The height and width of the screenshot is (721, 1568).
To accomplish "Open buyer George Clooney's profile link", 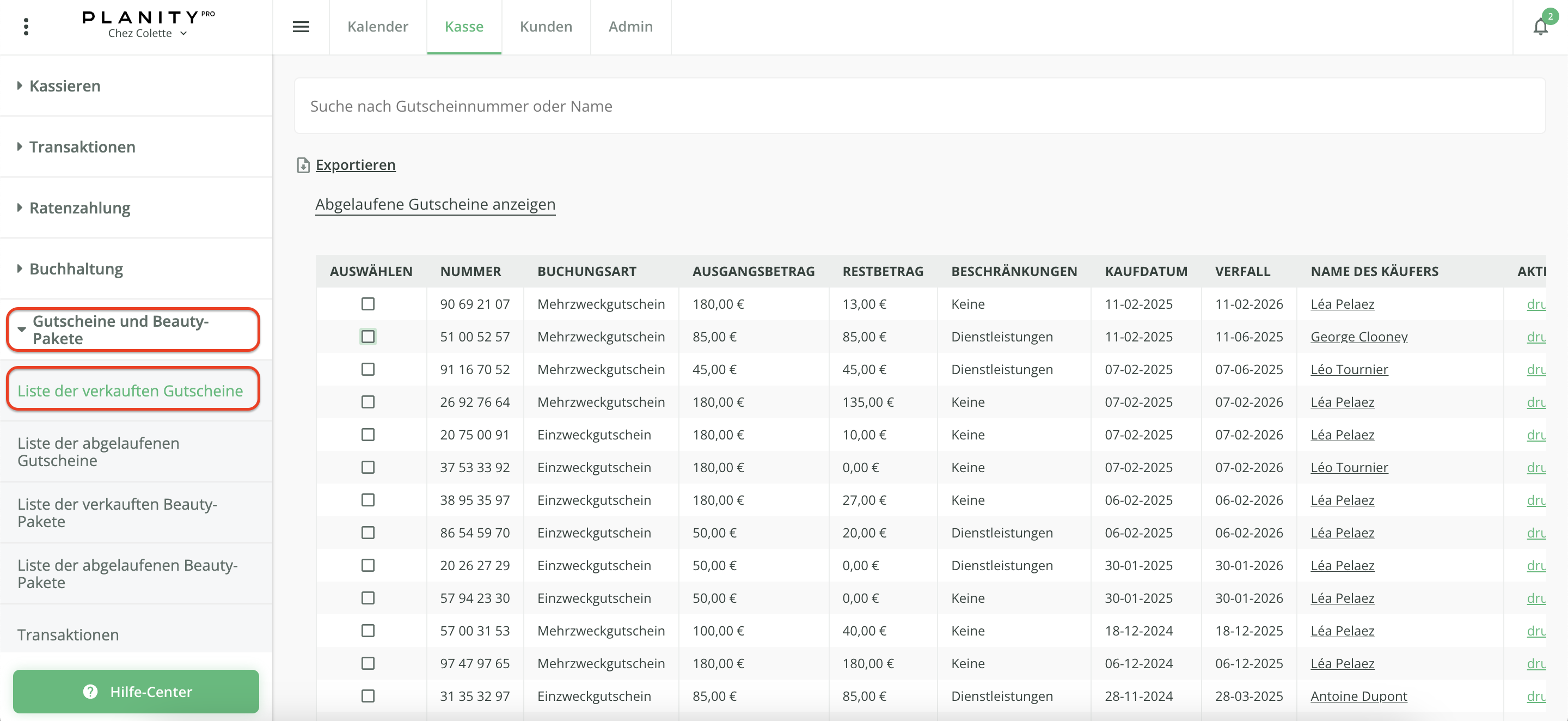I will click(1358, 337).
